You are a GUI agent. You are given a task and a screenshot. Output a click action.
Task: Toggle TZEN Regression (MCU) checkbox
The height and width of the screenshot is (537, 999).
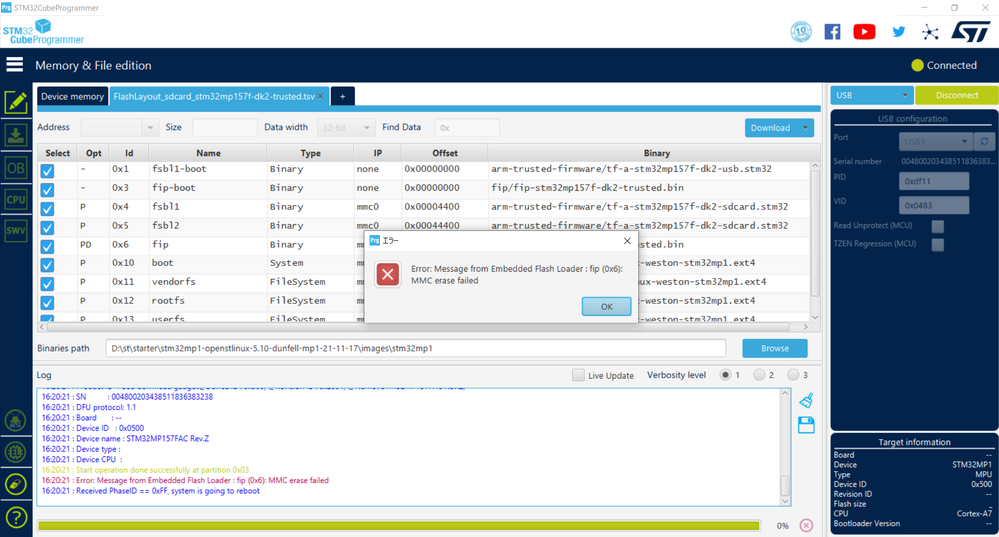pyautogui.click(x=938, y=245)
